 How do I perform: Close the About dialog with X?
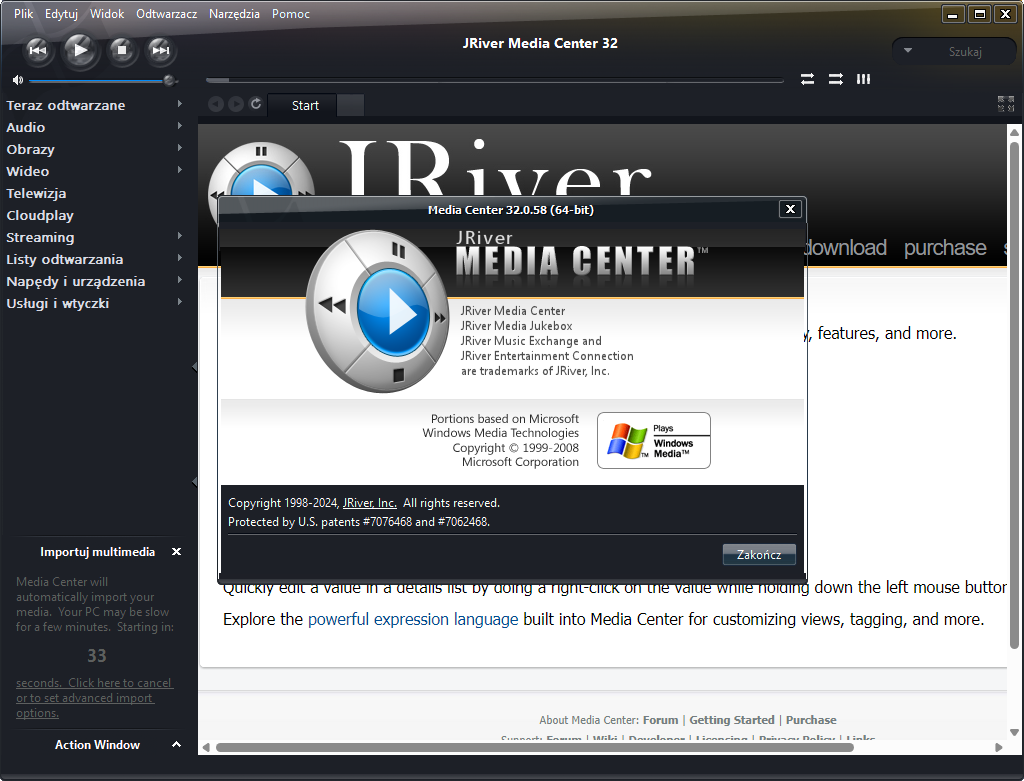(x=790, y=209)
